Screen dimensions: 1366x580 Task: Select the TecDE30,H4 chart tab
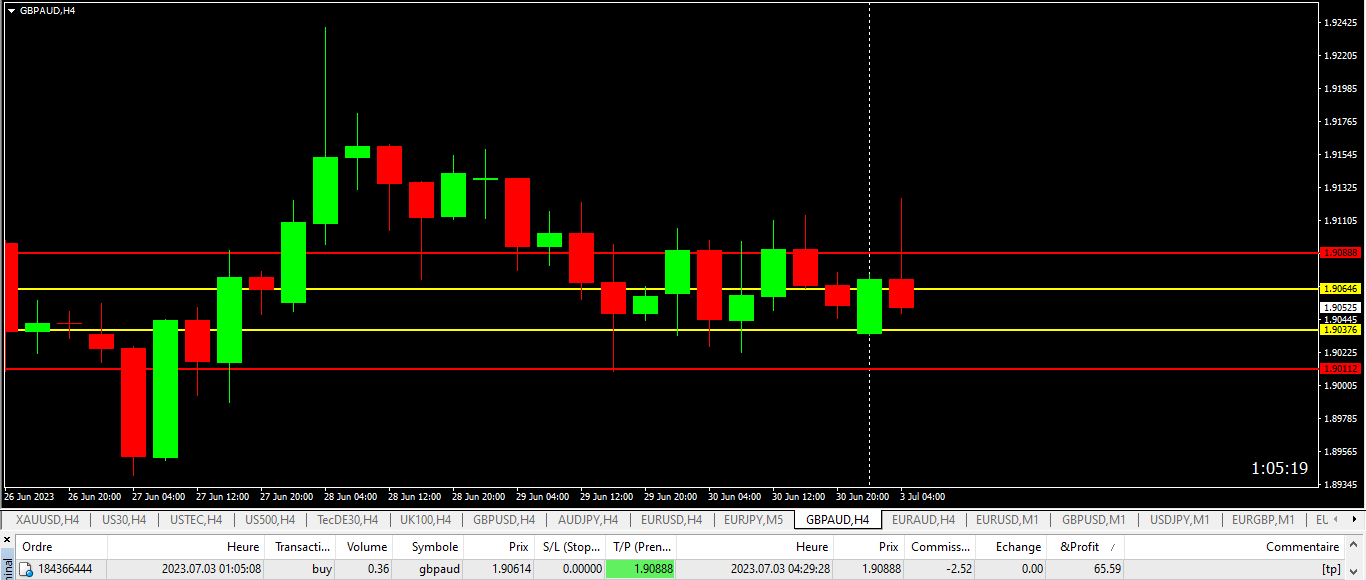pyautogui.click(x=347, y=520)
